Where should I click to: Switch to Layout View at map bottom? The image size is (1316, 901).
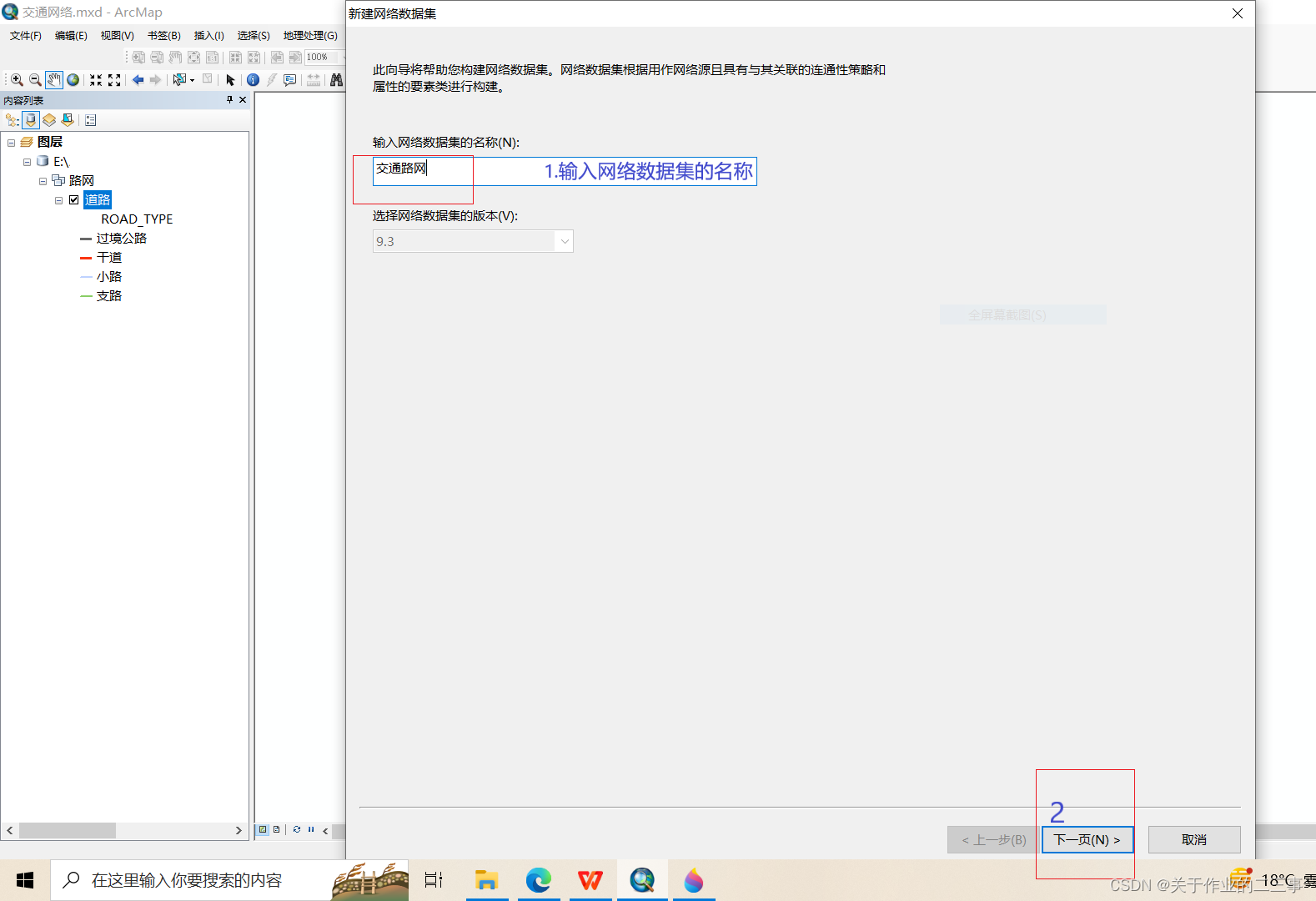click(x=276, y=829)
